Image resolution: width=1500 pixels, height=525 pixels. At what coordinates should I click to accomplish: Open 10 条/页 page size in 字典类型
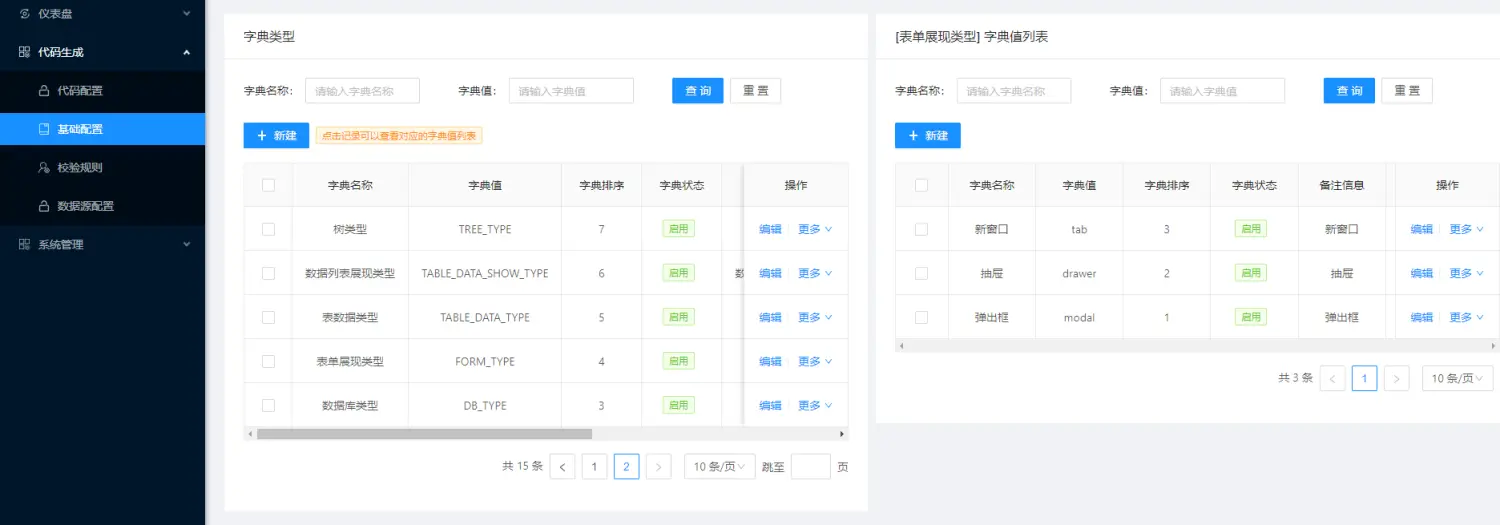[x=720, y=467]
